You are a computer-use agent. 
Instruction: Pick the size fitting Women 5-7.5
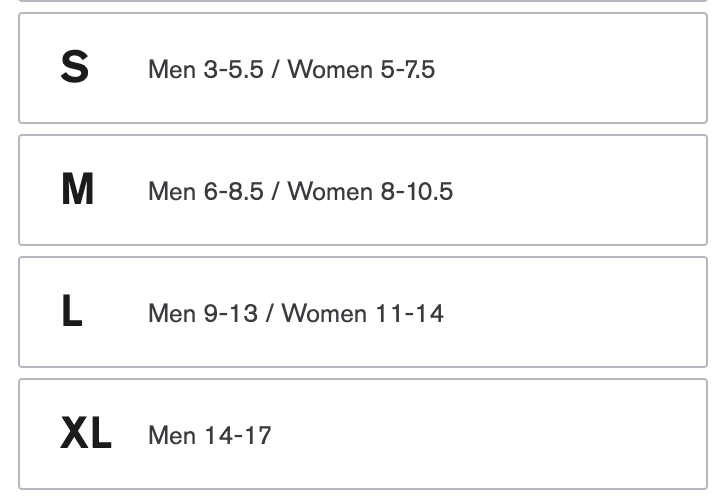point(362,68)
